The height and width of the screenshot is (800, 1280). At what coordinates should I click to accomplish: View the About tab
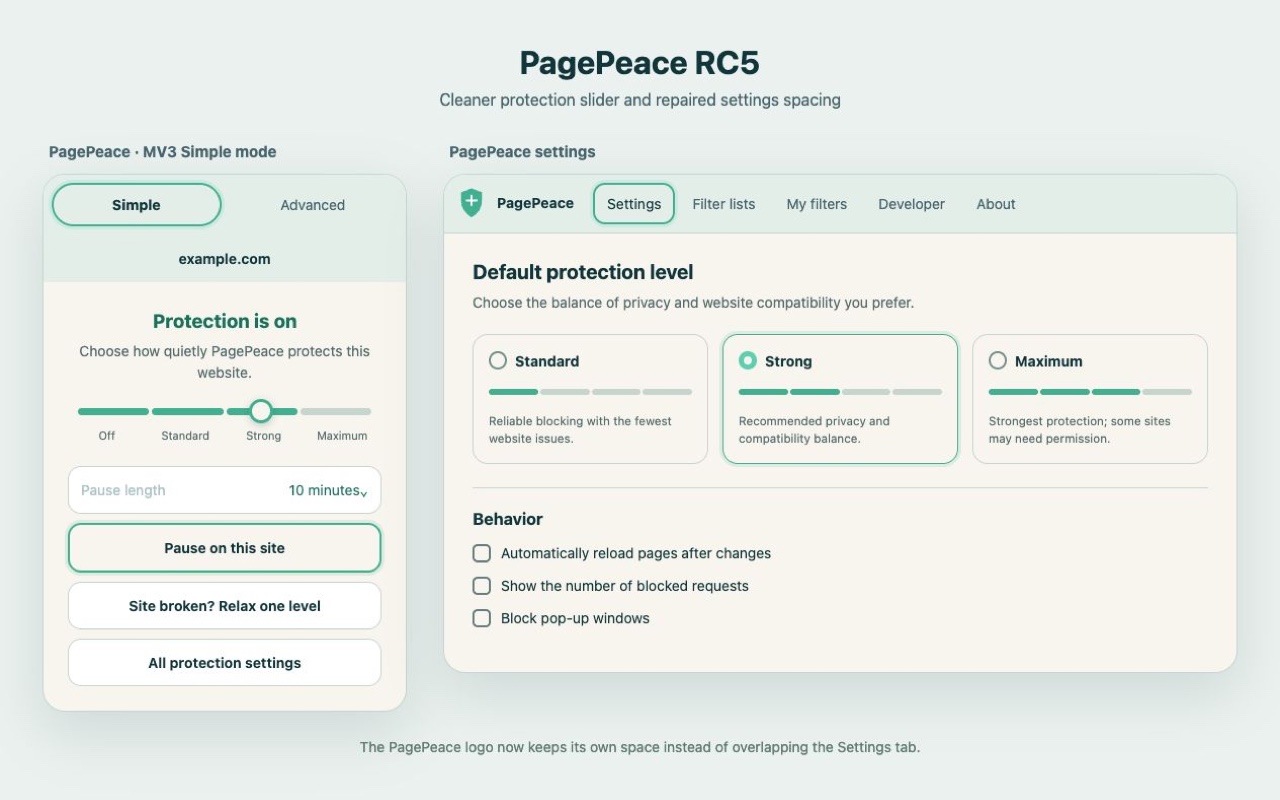coord(996,204)
